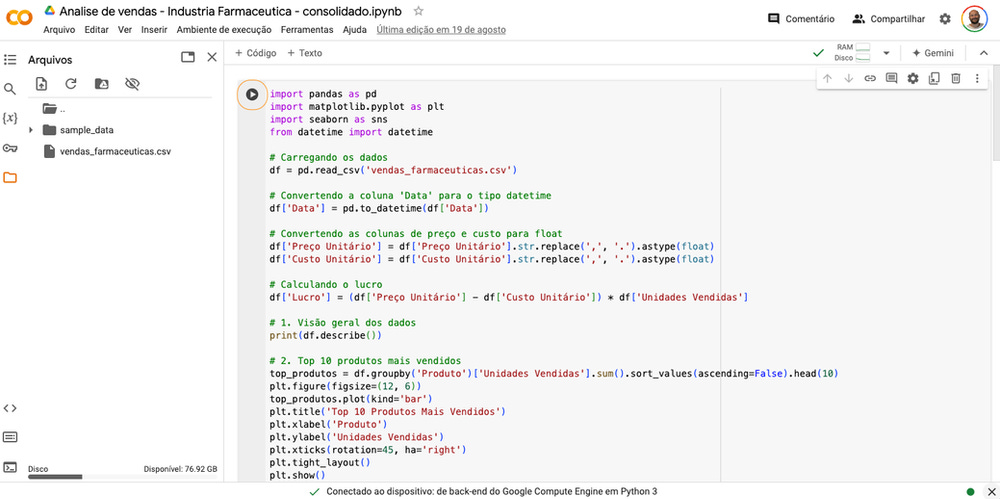Copy link to cell icon
Image resolution: width=1000 pixels, height=499 pixels.
pos(870,78)
